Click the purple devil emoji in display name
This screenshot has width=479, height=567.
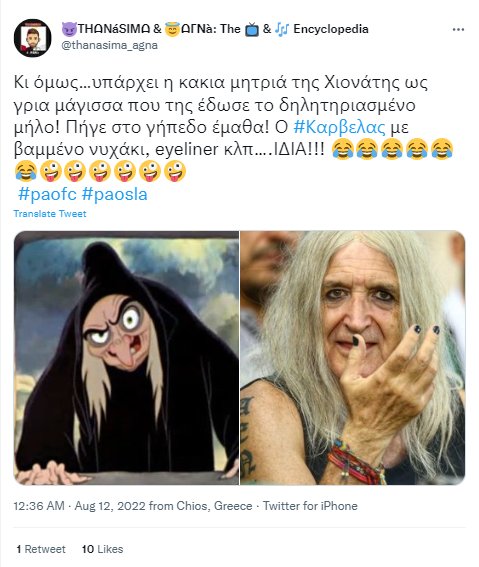pyautogui.click(x=69, y=29)
